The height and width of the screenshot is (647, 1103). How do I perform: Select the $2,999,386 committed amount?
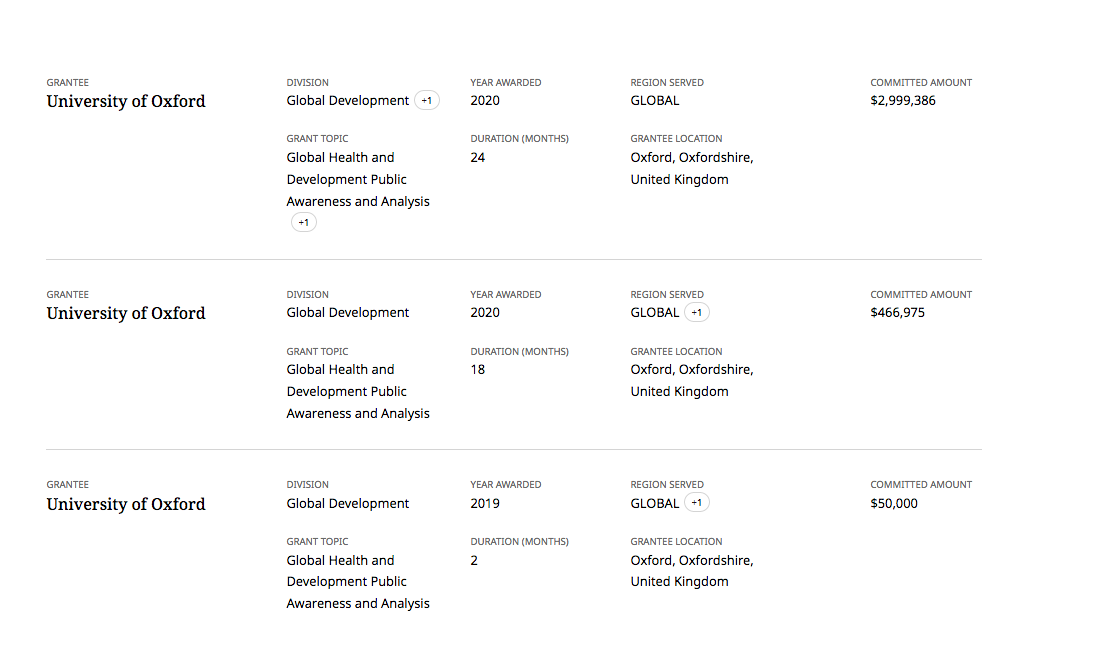pyautogui.click(x=903, y=101)
